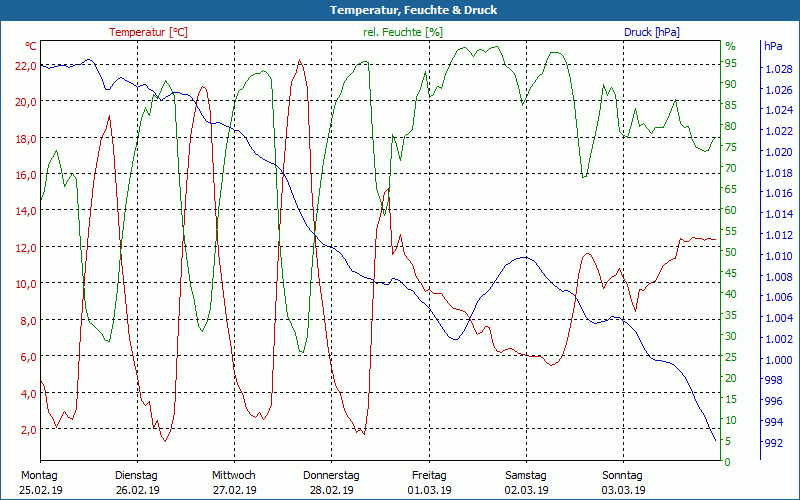Click the 22,0 temperature axis tick
The width and height of the screenshot is (800, 500).
click(x=25, y=65)
